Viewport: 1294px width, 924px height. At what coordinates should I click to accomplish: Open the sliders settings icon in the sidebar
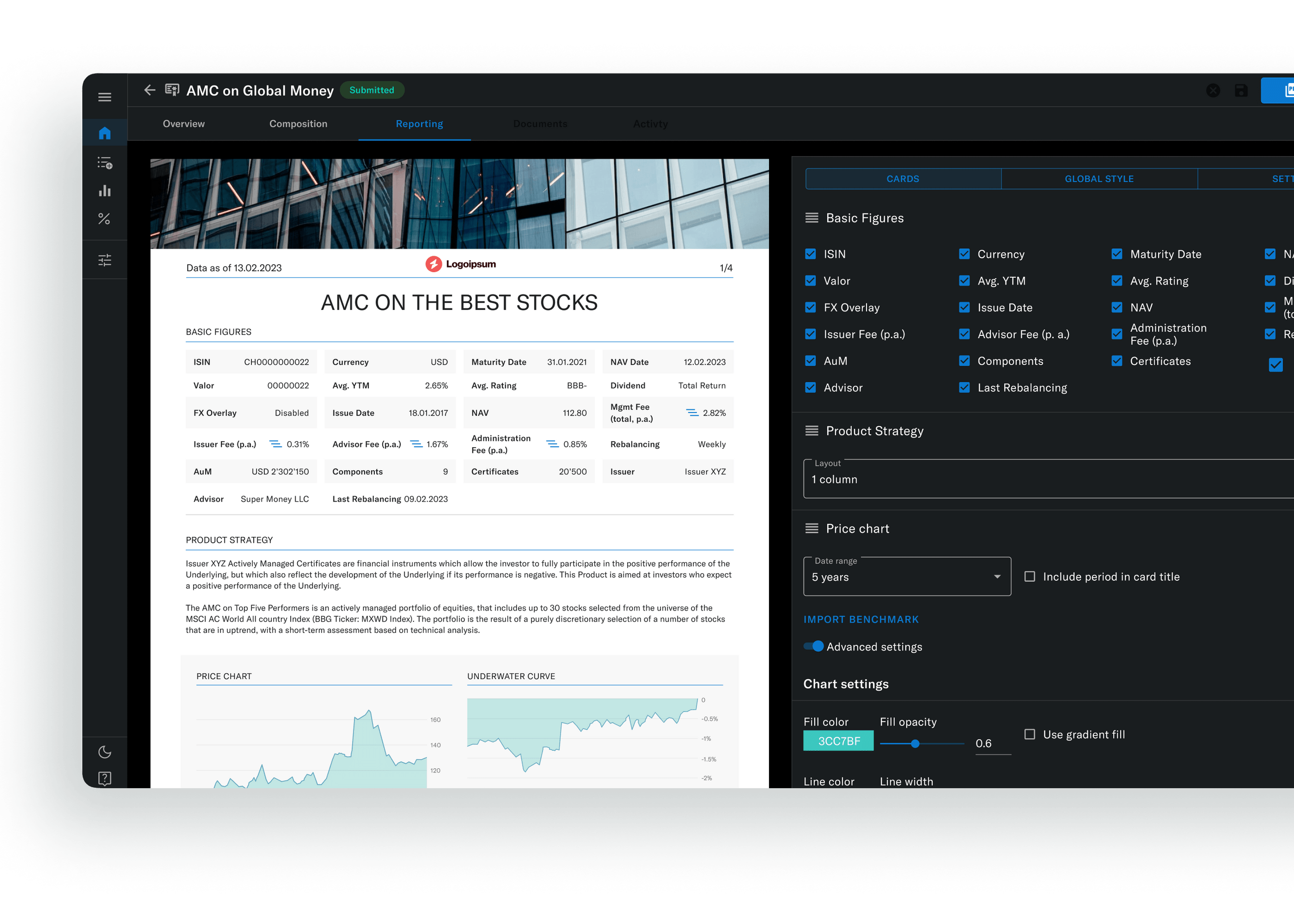pyautogui.click(x=105, y=259)
